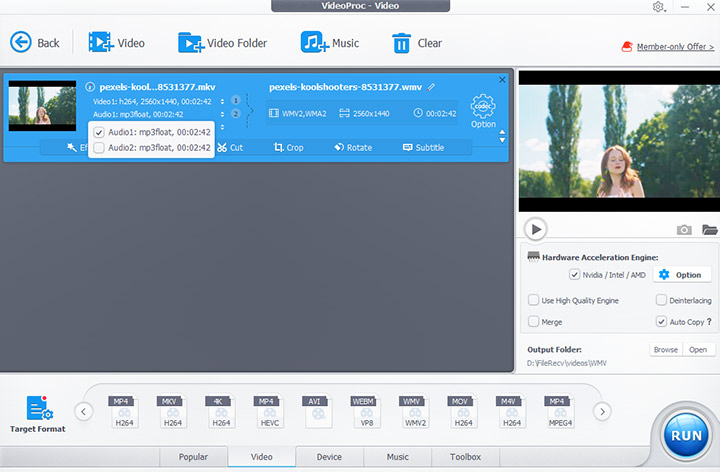Click the add Video icon
This screenshot has width=720, height=472.
(x=100, y=42)
